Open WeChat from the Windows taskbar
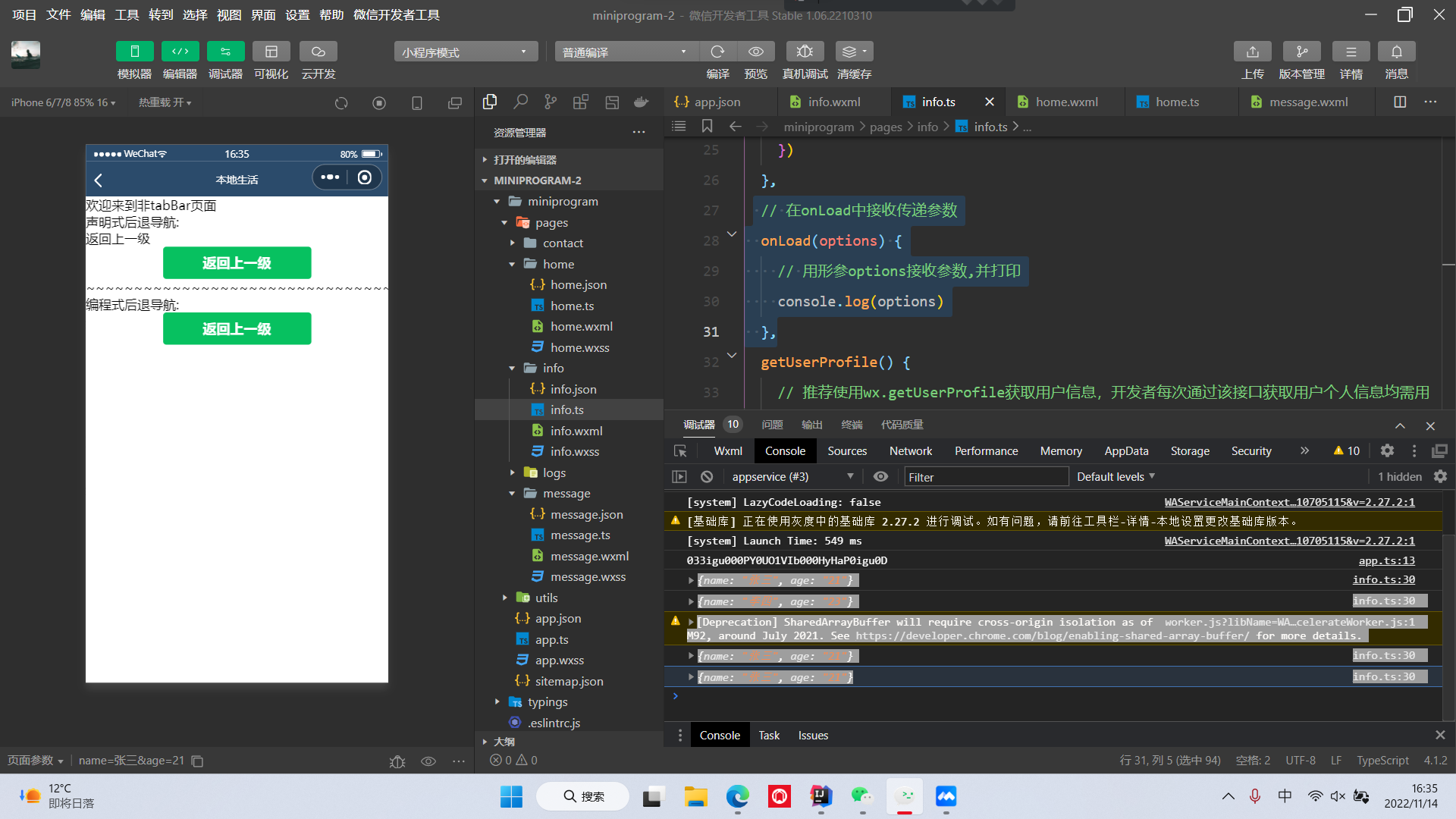This screenshot has width=1456, height=819. pyautogui.click(x=862, y=796)
